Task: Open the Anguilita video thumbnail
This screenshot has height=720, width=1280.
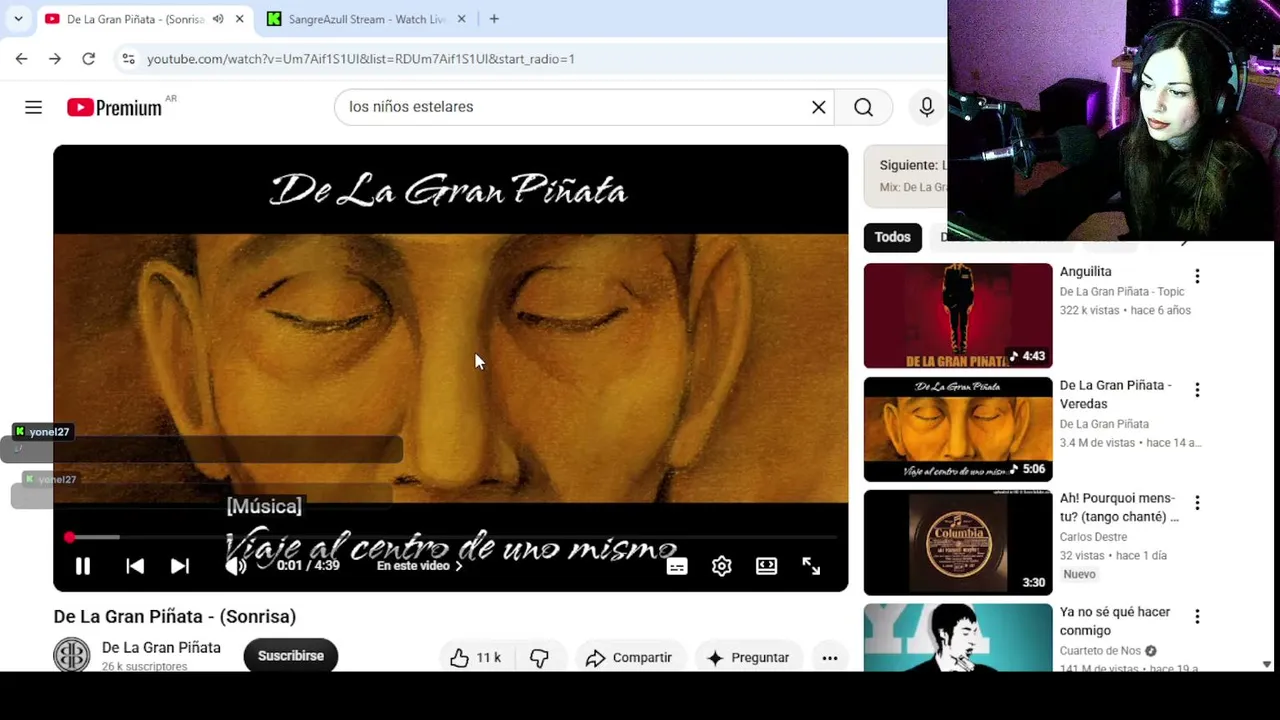Action: point(958,316)
